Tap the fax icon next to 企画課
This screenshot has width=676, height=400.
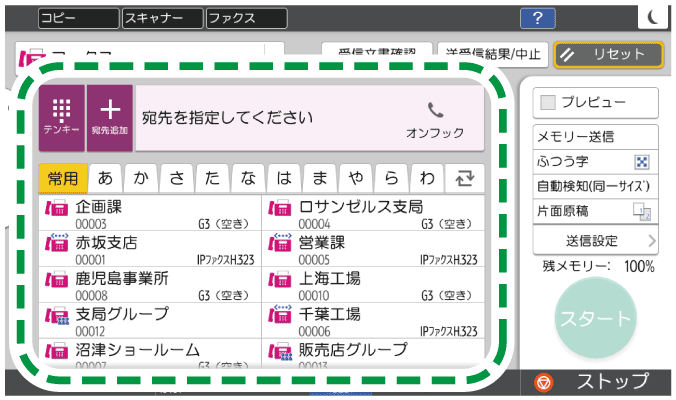pos(56,208)
